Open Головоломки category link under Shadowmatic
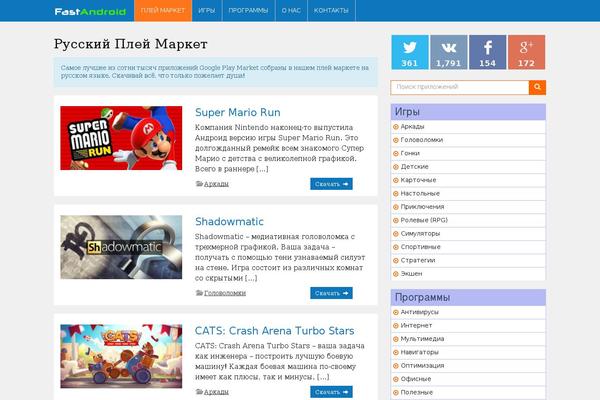 (x=225, y=293)
